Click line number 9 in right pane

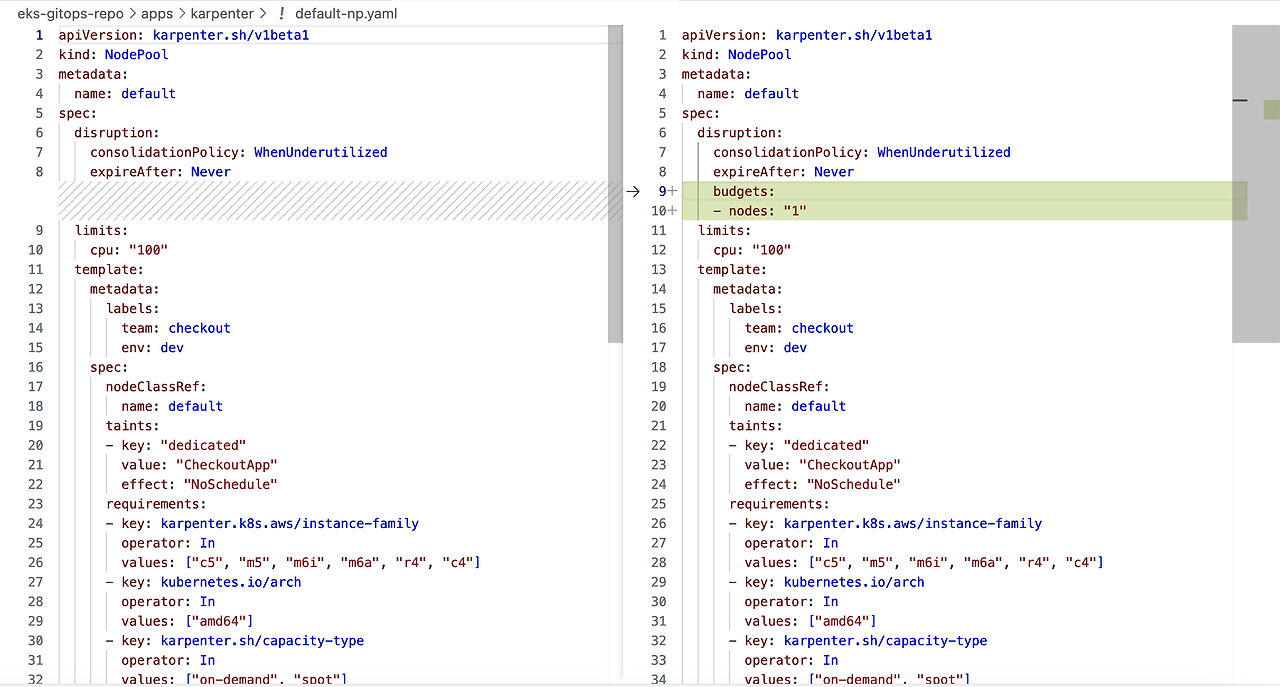(x=662, y=191)
